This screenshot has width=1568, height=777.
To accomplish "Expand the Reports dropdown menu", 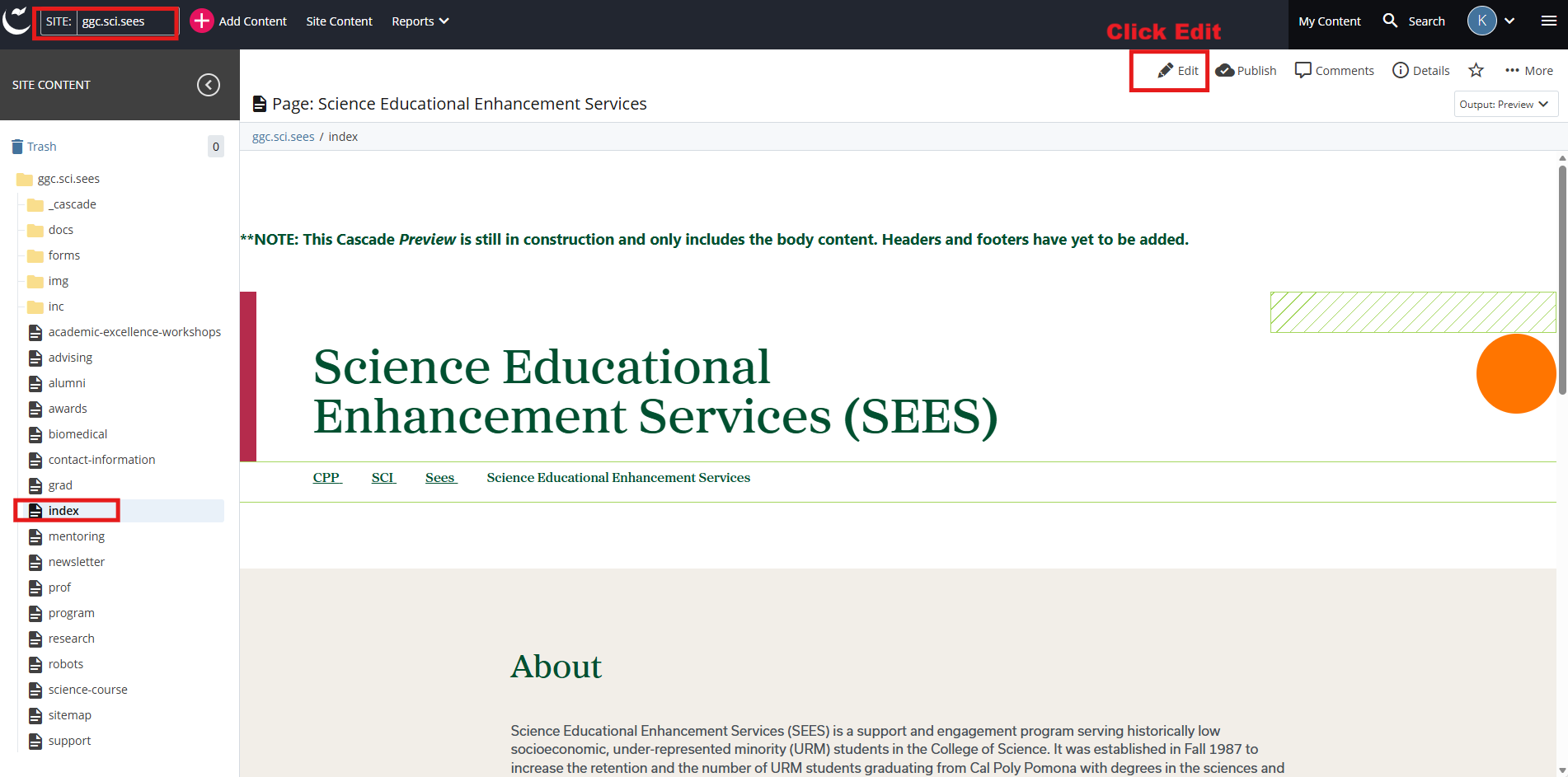I will click(x=420, y=21).
